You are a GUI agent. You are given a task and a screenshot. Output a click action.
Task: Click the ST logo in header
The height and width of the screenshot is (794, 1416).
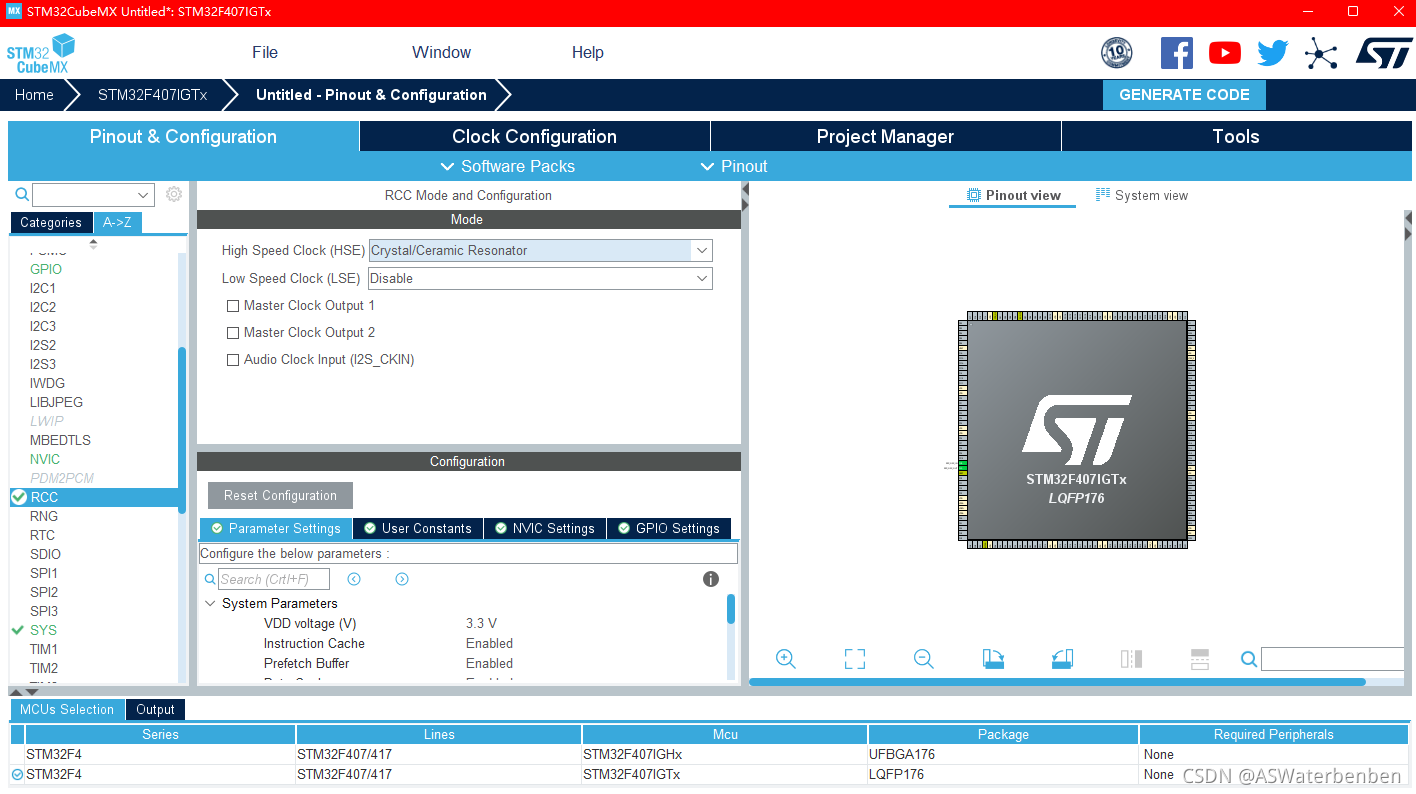pyautogui.click(x=1384, y=53)
